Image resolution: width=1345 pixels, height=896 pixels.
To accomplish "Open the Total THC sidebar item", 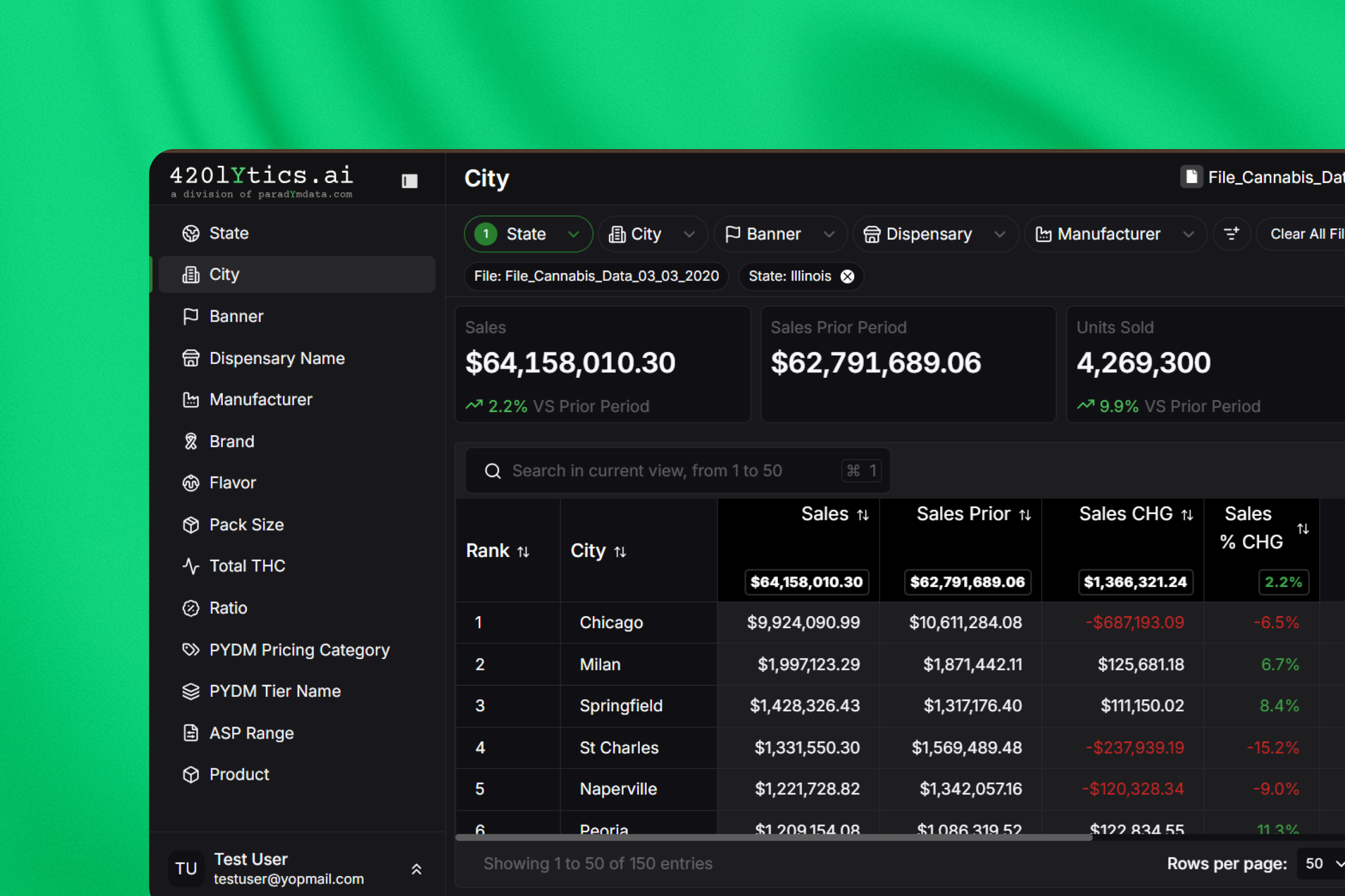I will point(247,566).
